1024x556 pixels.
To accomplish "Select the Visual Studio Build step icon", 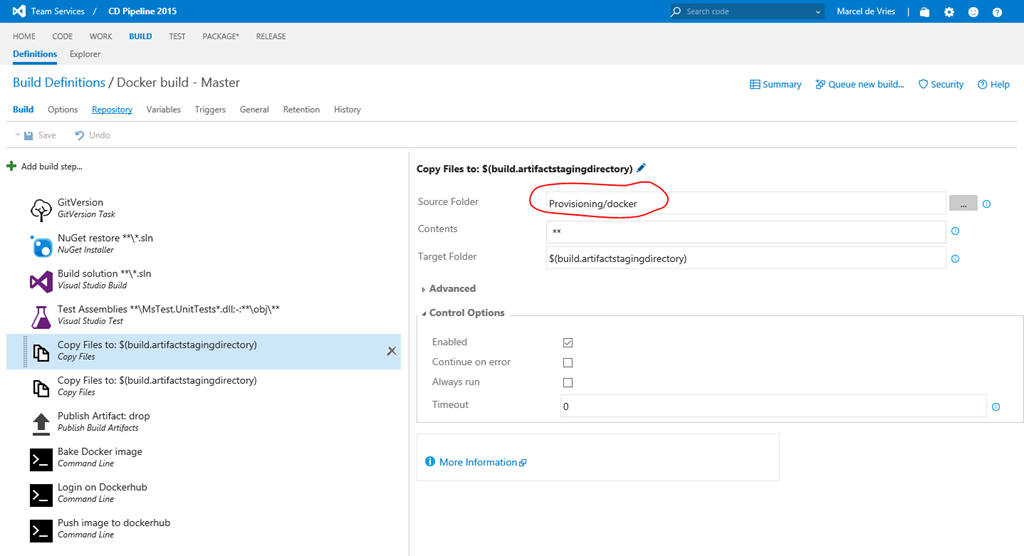I will (41, 281).
